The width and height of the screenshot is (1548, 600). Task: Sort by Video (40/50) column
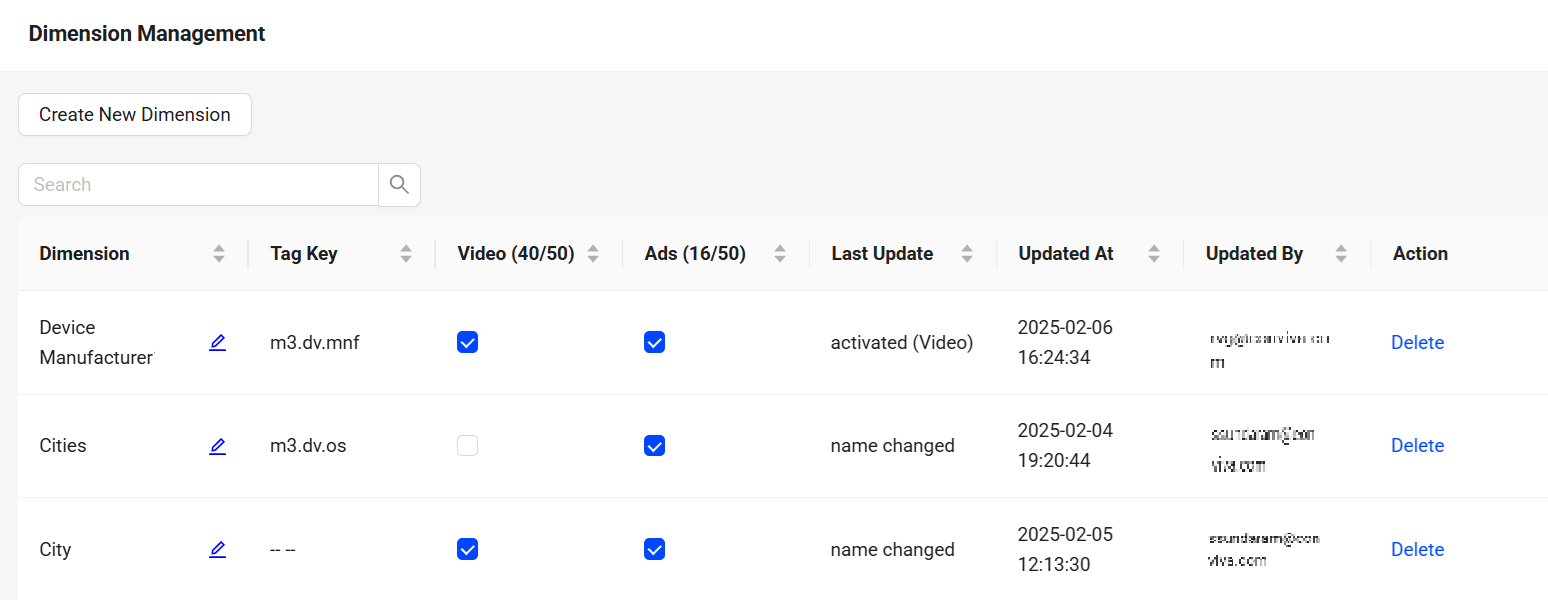593,254
